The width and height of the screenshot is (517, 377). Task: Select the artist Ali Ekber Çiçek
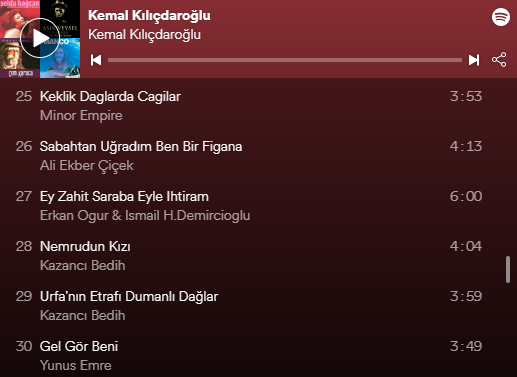[87, 166]
